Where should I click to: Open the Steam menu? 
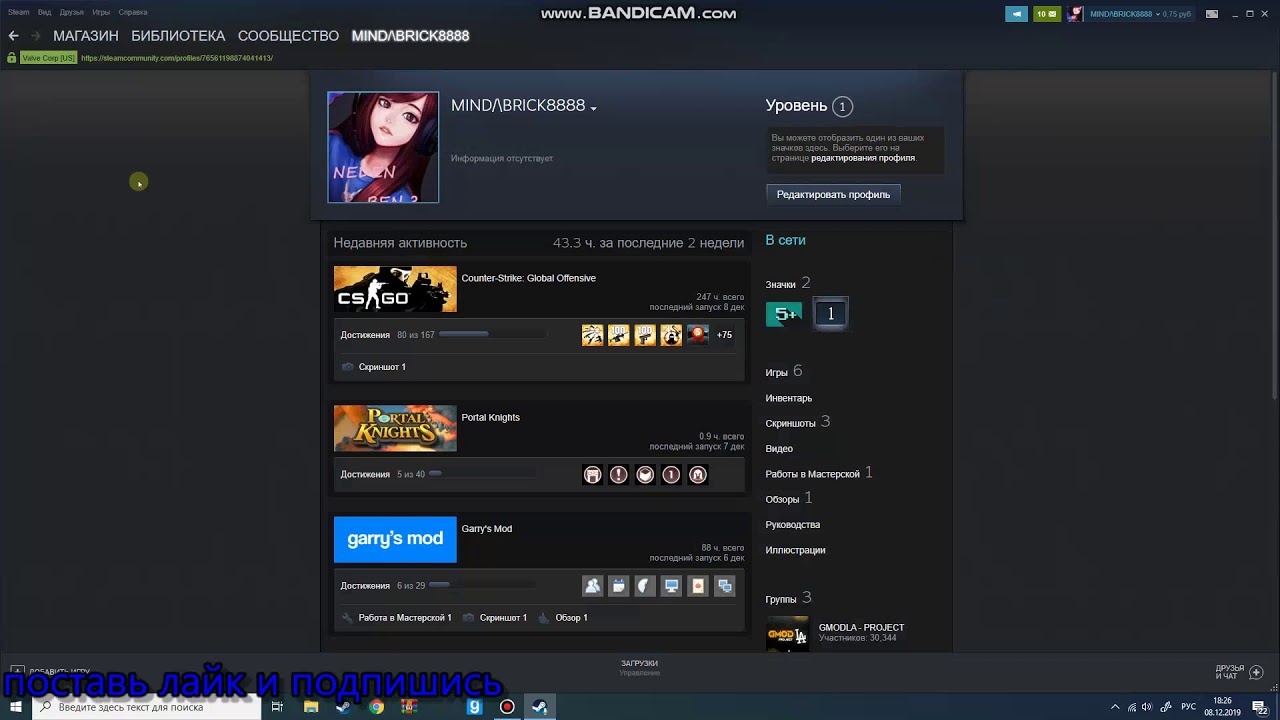pos(19,12)
